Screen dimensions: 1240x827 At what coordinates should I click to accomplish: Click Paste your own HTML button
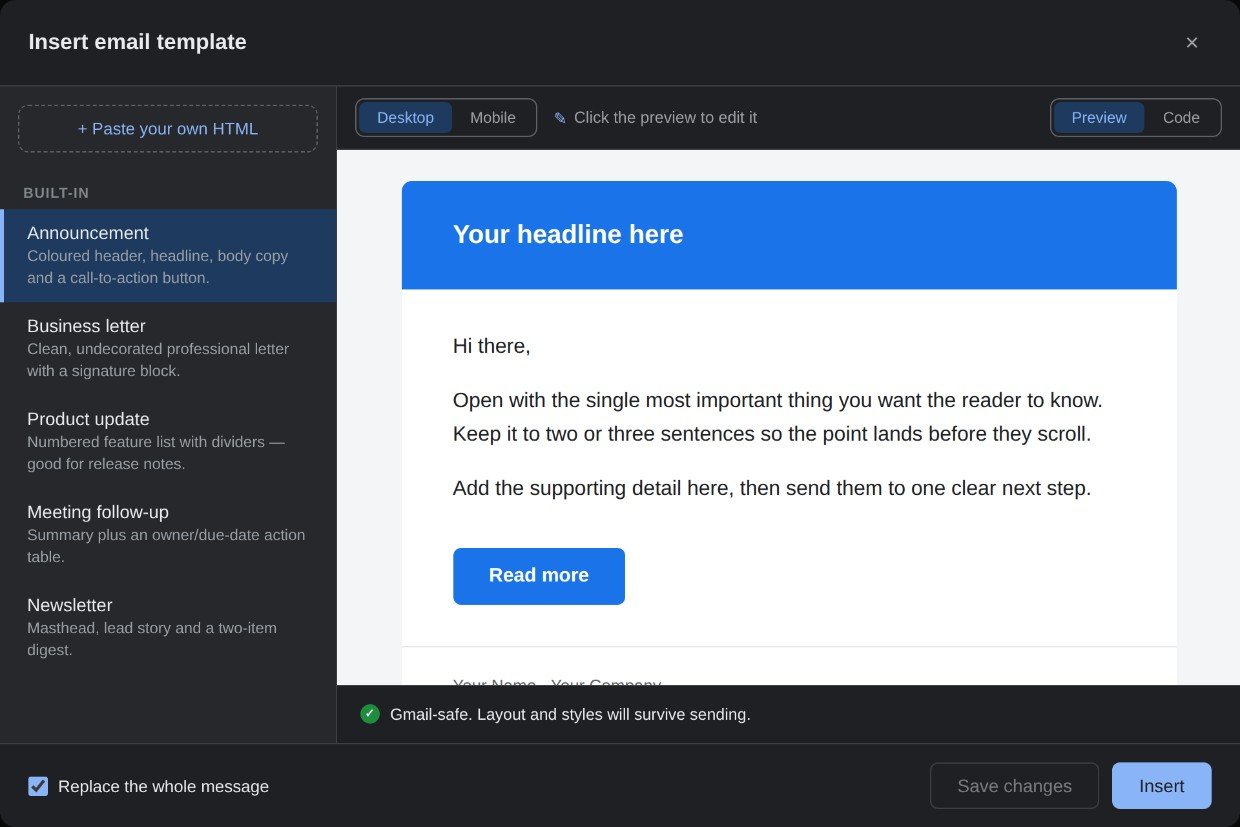[x=168, y=129]
